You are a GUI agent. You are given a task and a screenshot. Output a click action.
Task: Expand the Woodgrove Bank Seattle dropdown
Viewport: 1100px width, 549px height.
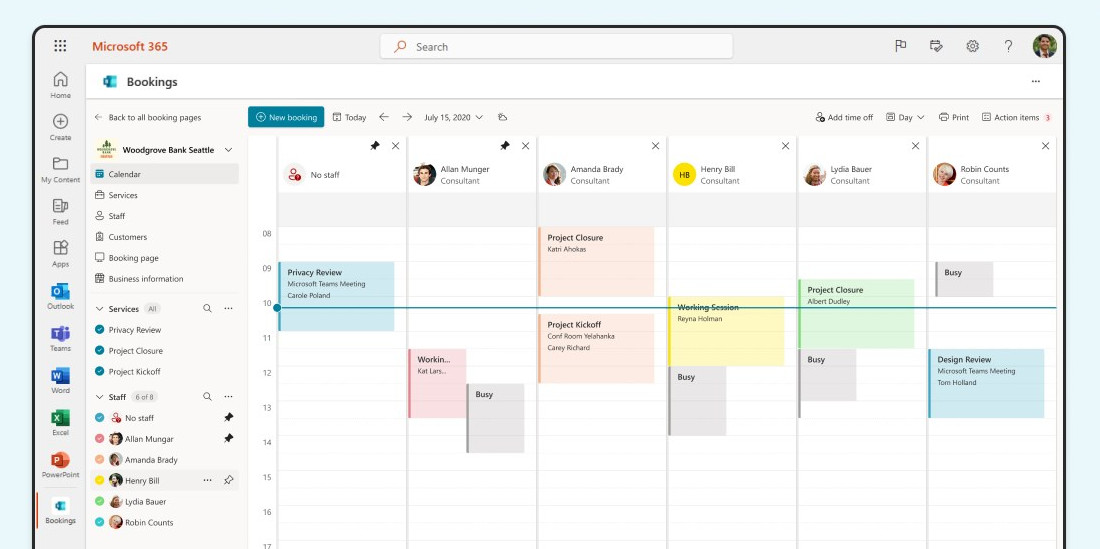[x=228, y=150]
